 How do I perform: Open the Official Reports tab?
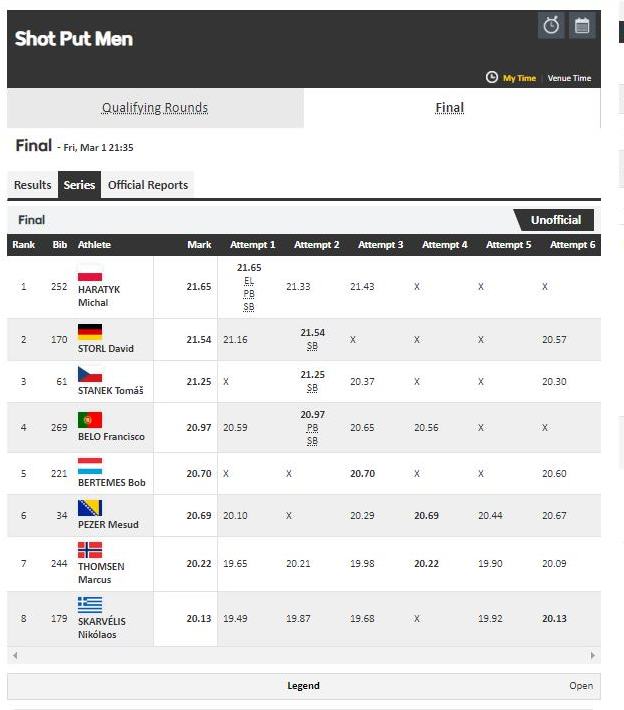(x=147, y=185)
